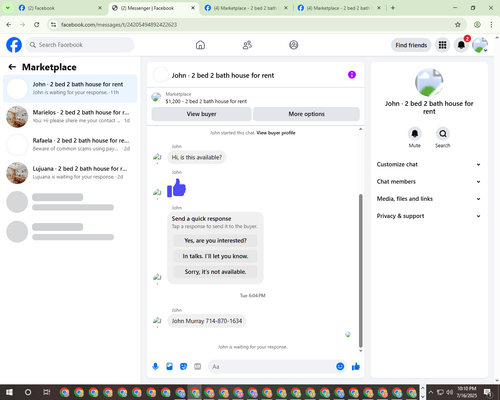Go back with the browser back arrow
The width and height of the screenshot is (500, 400).
pyautogui.click(x=9, y=25)
